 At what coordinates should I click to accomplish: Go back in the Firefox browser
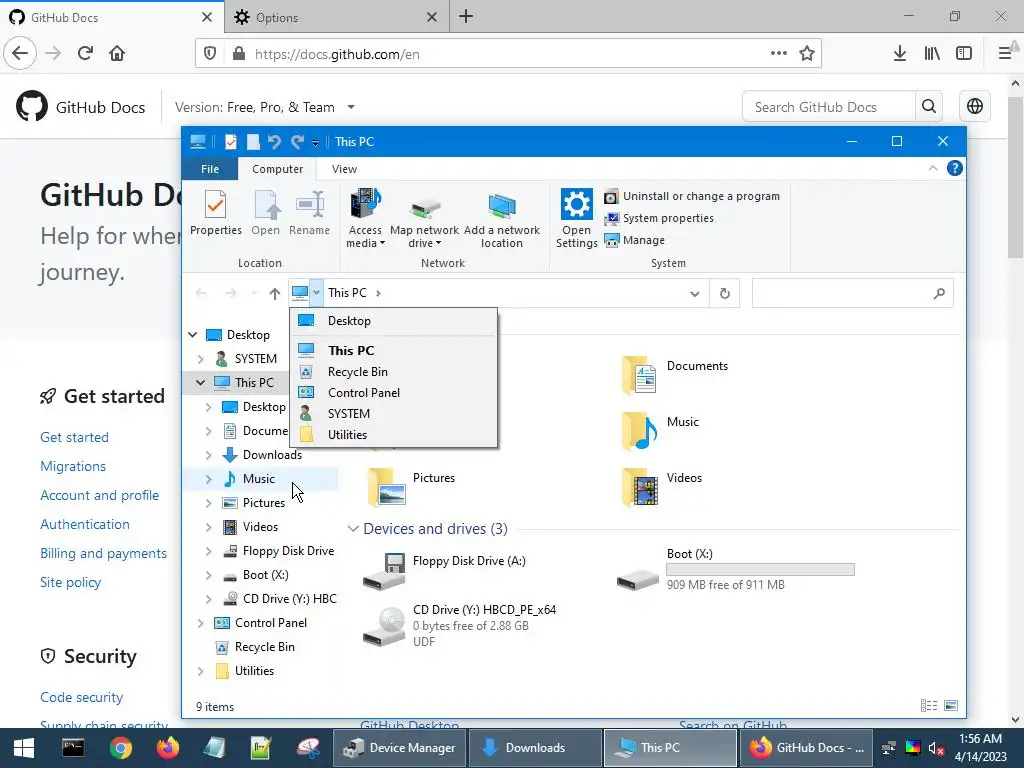[20, 54]
